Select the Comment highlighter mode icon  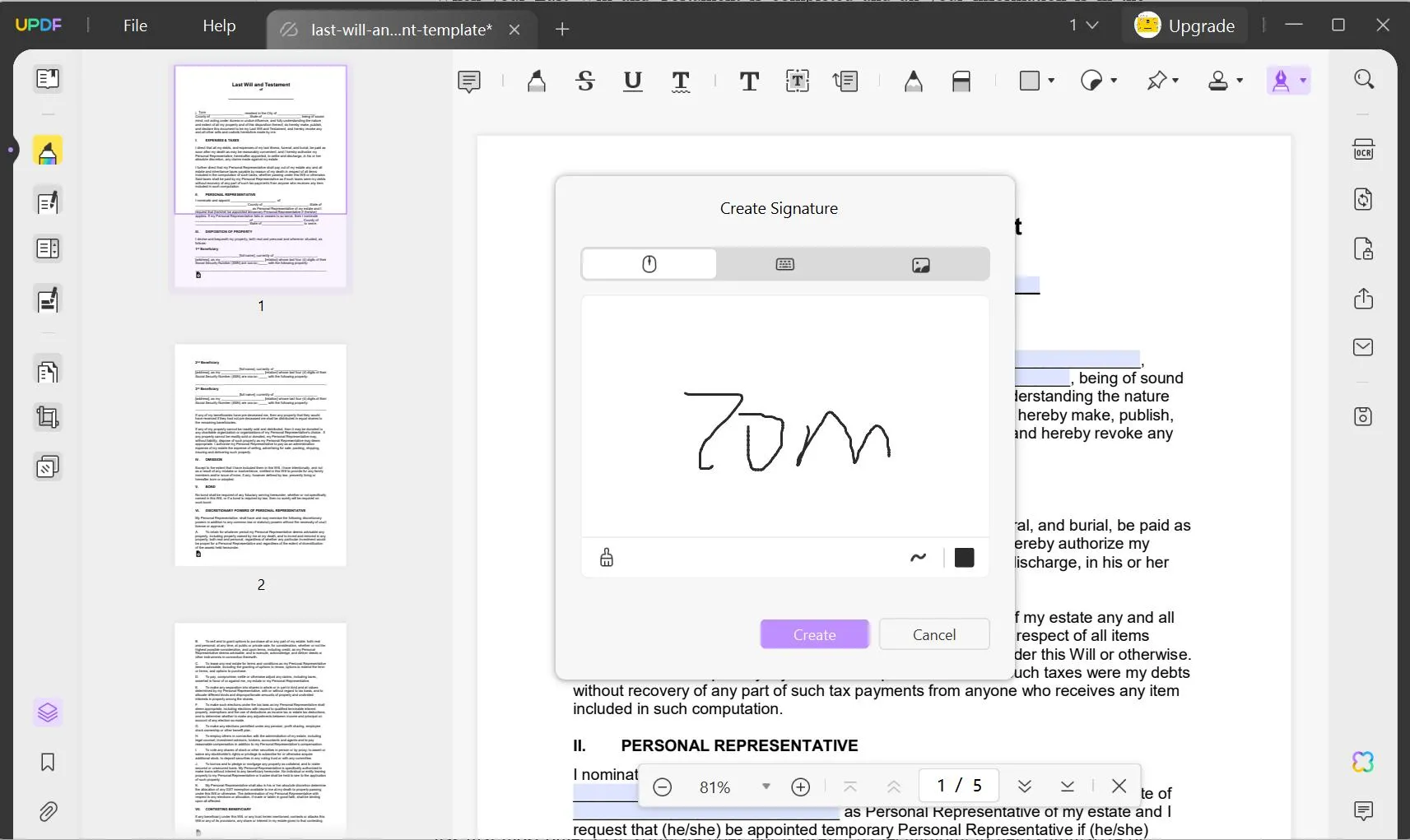48,151
